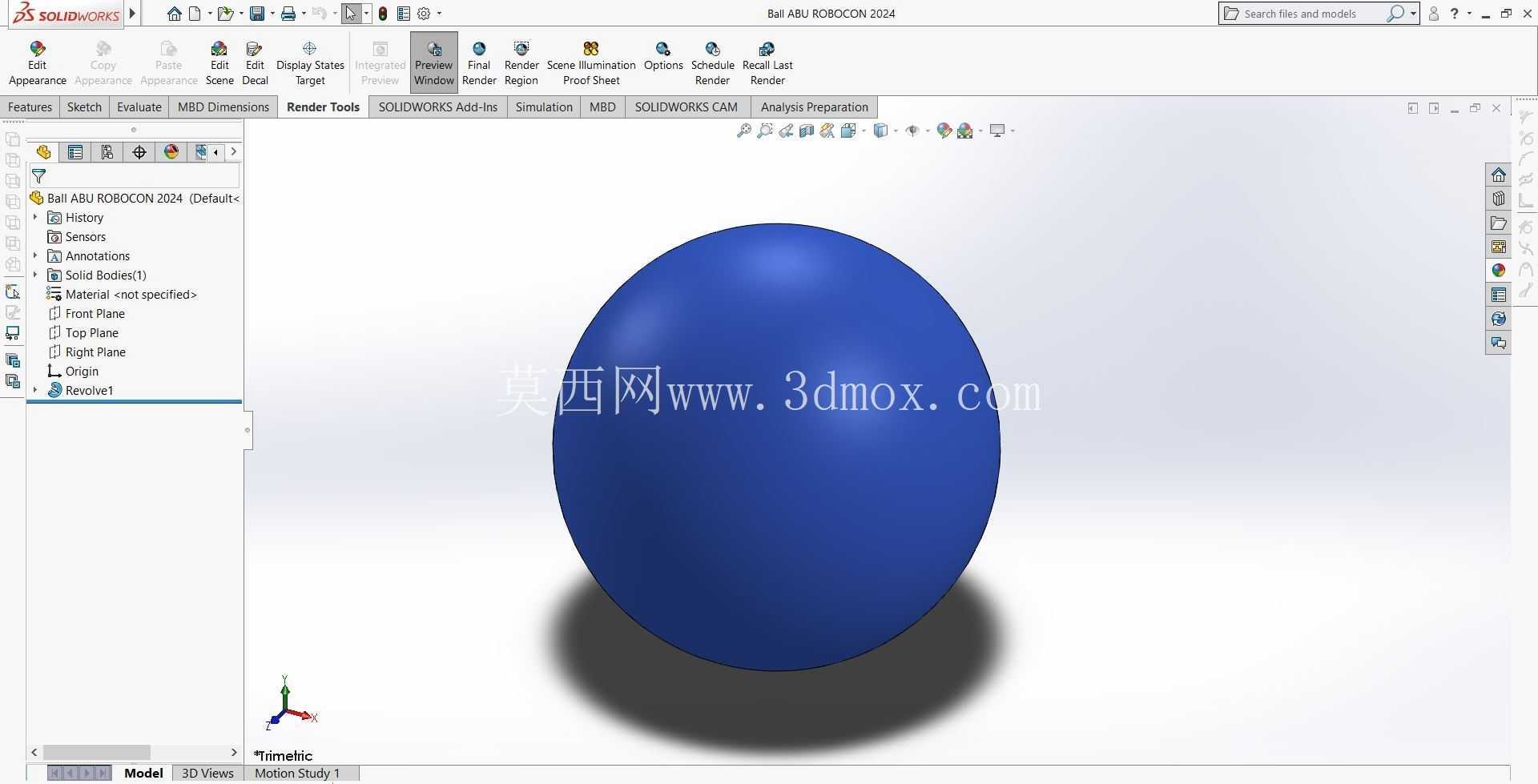Viewport: 1538px width, 784px height.
Task: Click Zoom to Fit in view toolbar
Action: (x=743, y=131)
